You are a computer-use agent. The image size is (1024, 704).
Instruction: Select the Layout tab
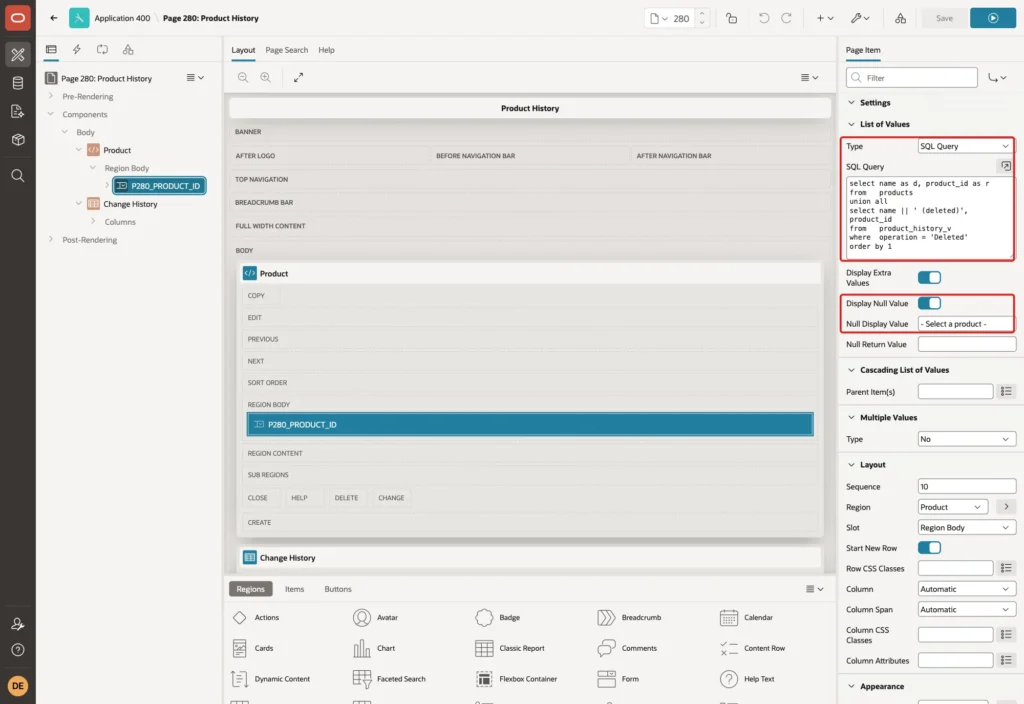(243, 50)
